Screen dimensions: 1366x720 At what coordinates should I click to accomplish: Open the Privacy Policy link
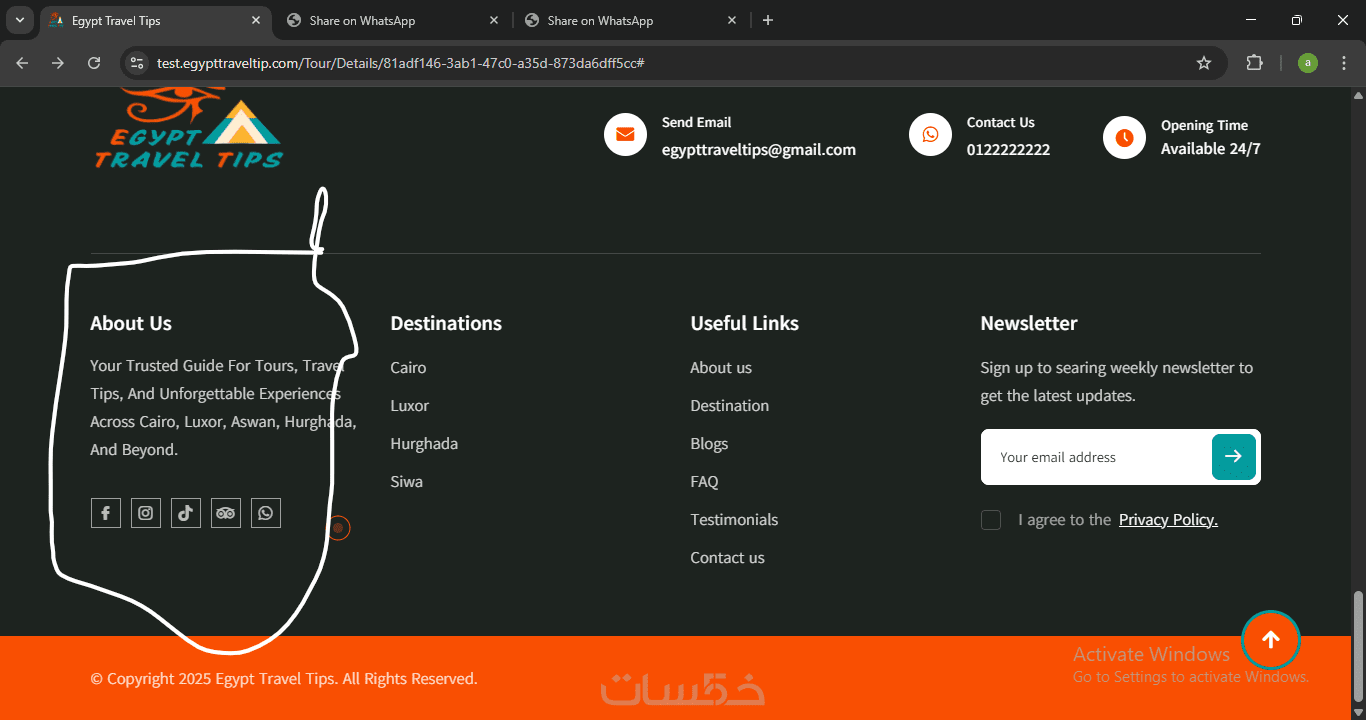coord(1168,520)
